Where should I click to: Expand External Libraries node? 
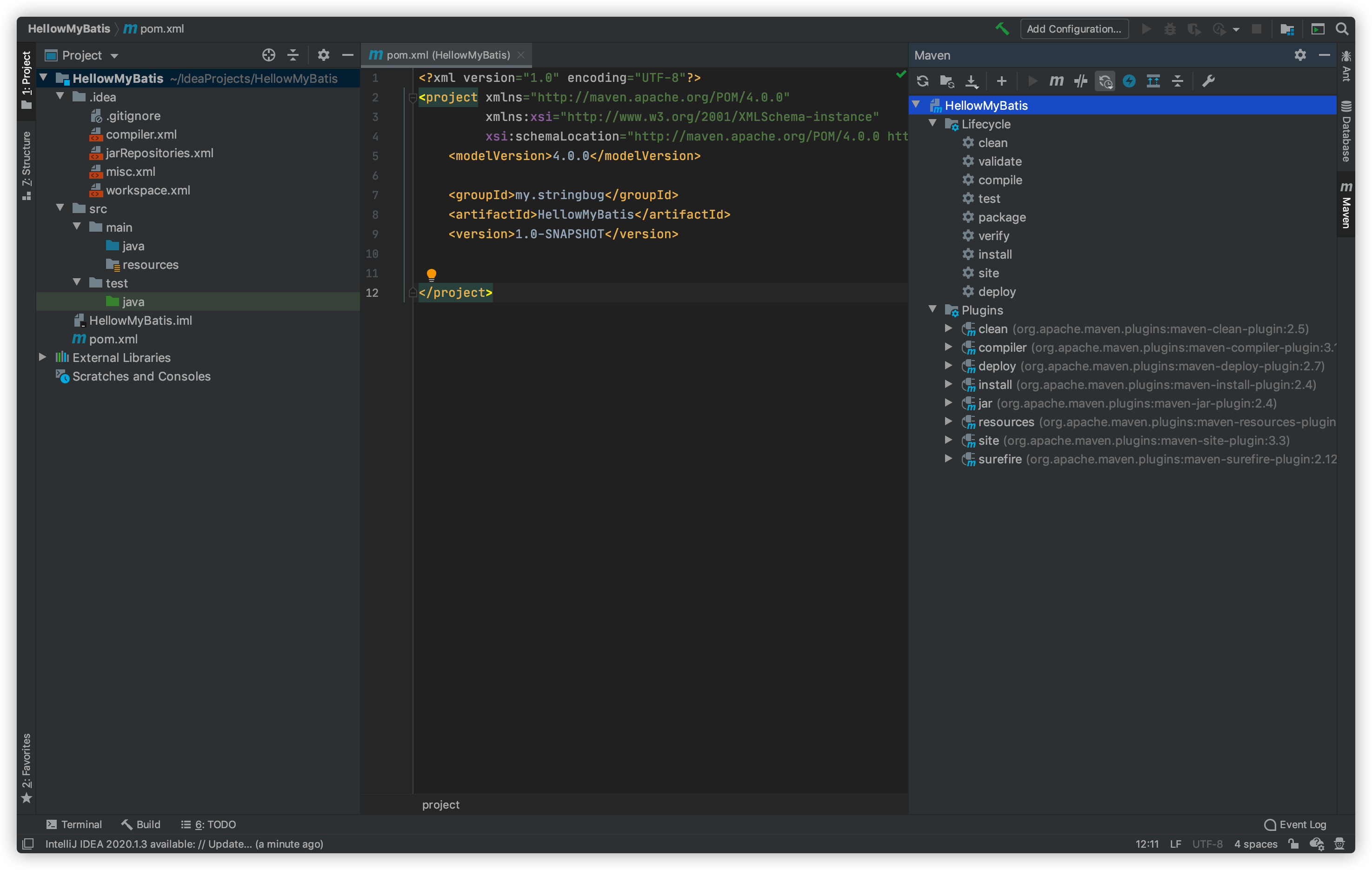pyautogui.click(x=43, y=357)
